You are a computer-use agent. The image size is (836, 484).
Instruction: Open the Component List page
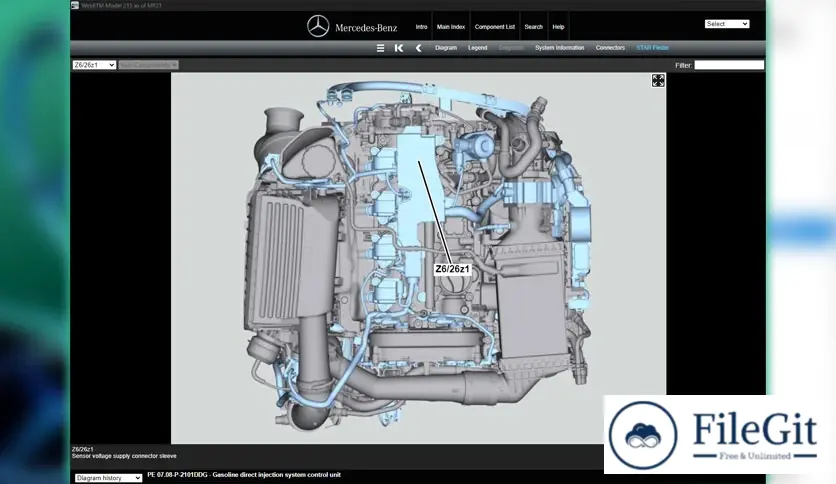coord(495,27)
